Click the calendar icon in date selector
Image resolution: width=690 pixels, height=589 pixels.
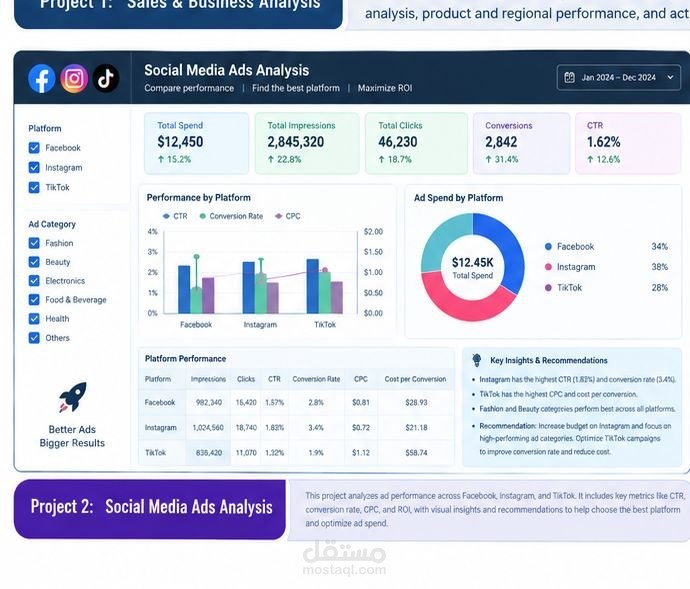coord(569,77)
